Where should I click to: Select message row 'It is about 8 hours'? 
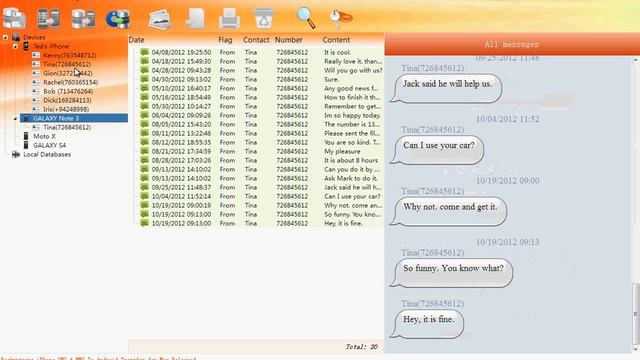[x=261, y=160]
